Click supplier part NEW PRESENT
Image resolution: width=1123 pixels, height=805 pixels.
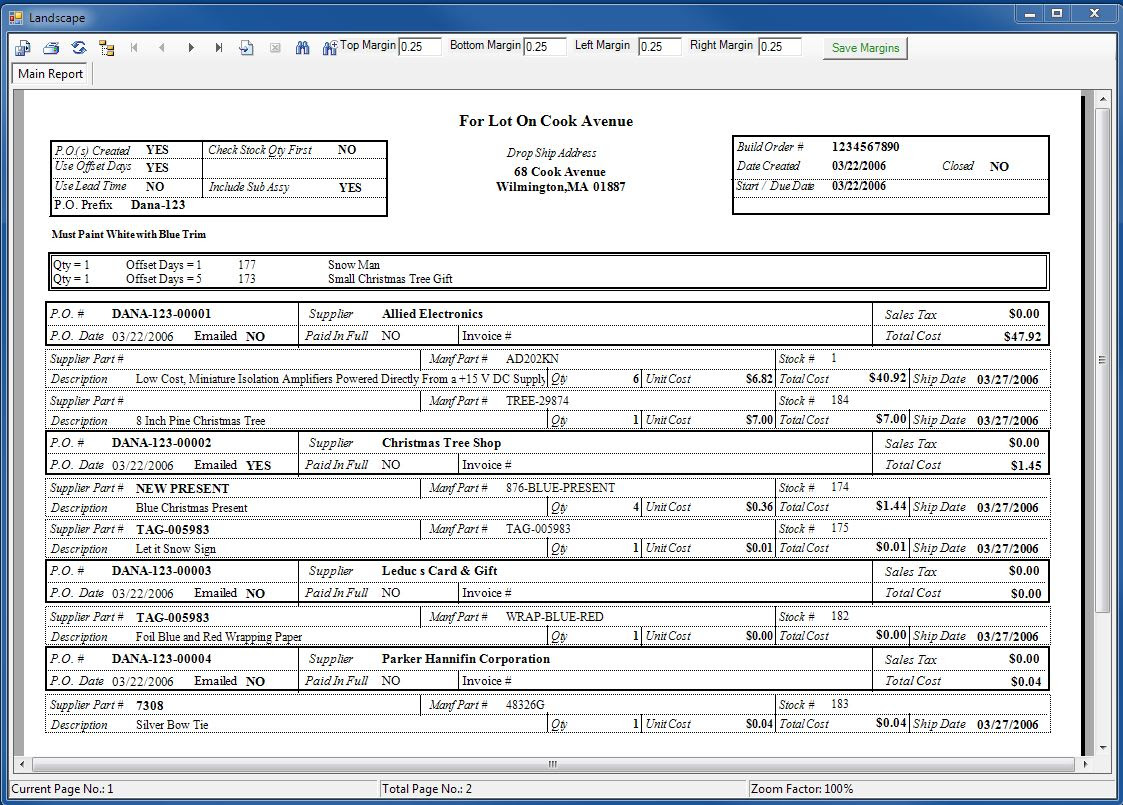coord(183,488)
